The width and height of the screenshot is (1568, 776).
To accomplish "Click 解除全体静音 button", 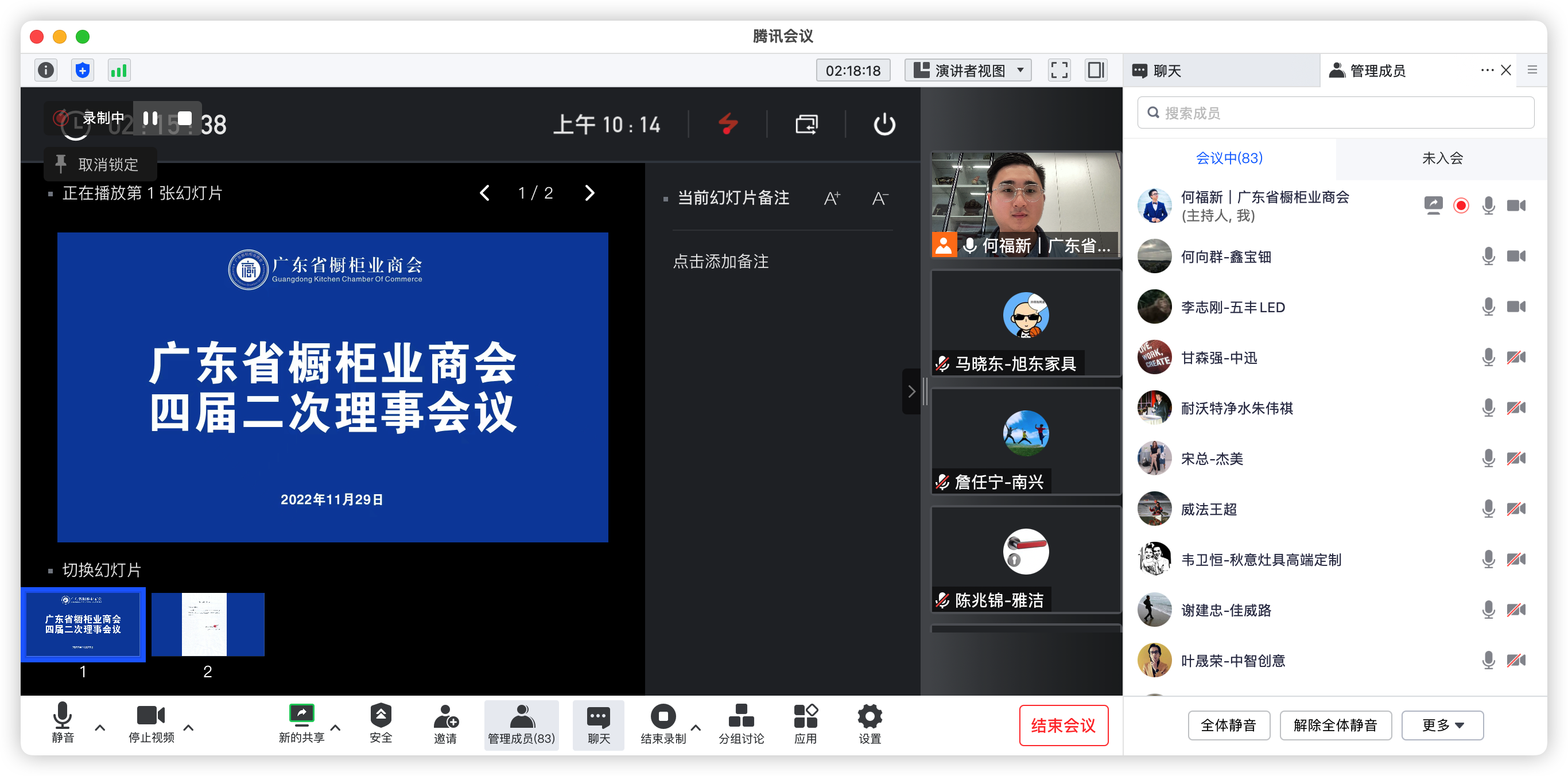I will [1335, 725].
